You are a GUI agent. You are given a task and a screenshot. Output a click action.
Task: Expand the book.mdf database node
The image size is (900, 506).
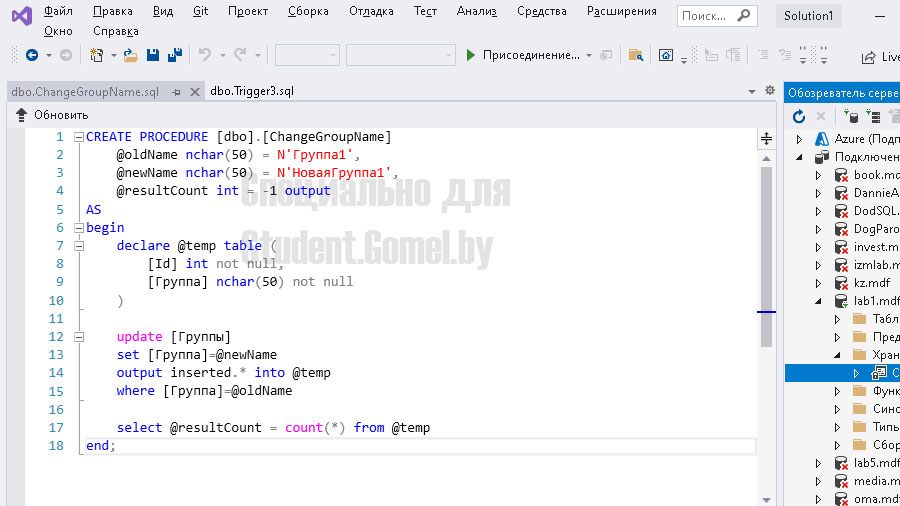coord(818,175)
